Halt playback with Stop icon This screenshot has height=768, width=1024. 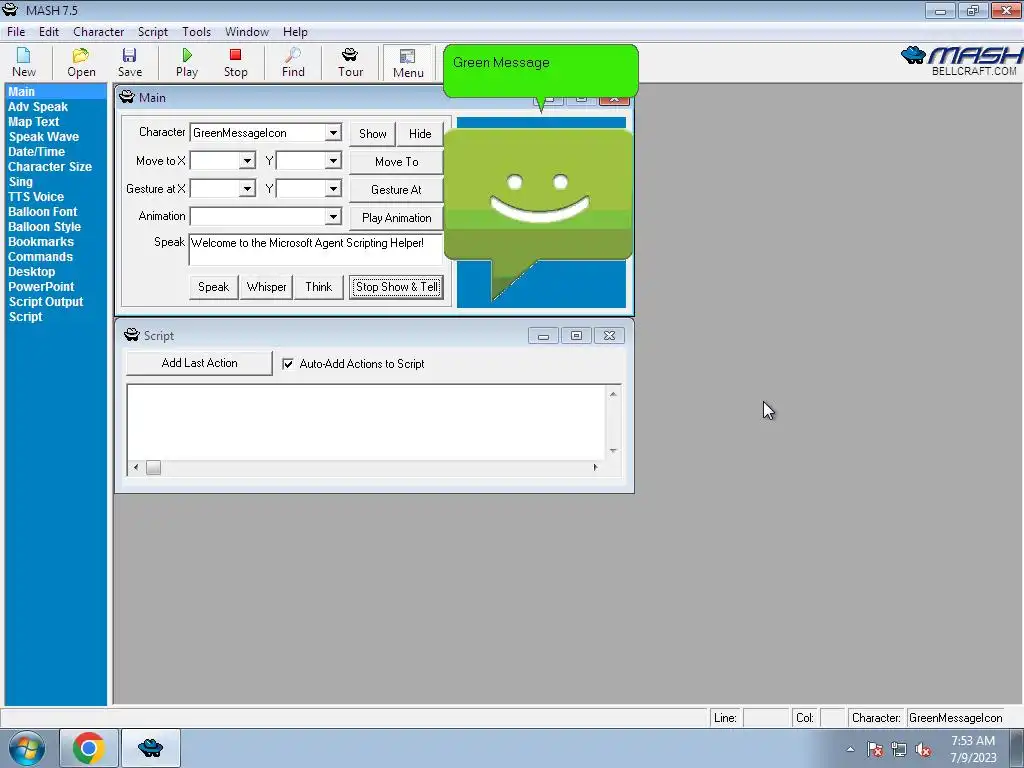point(235,63)
